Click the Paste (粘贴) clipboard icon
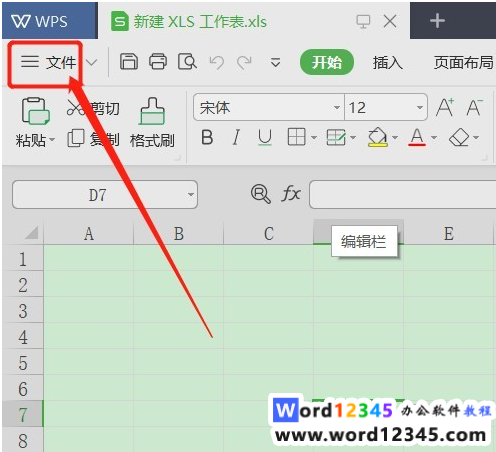 (36, 111)
